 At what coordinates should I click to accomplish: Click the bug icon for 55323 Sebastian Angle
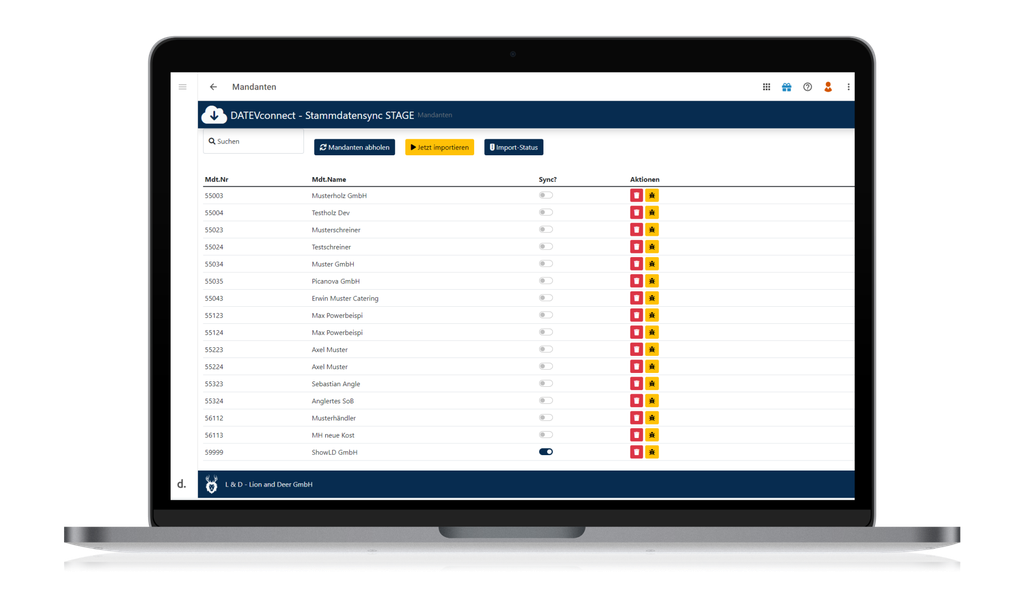click(x=652, y=383)
